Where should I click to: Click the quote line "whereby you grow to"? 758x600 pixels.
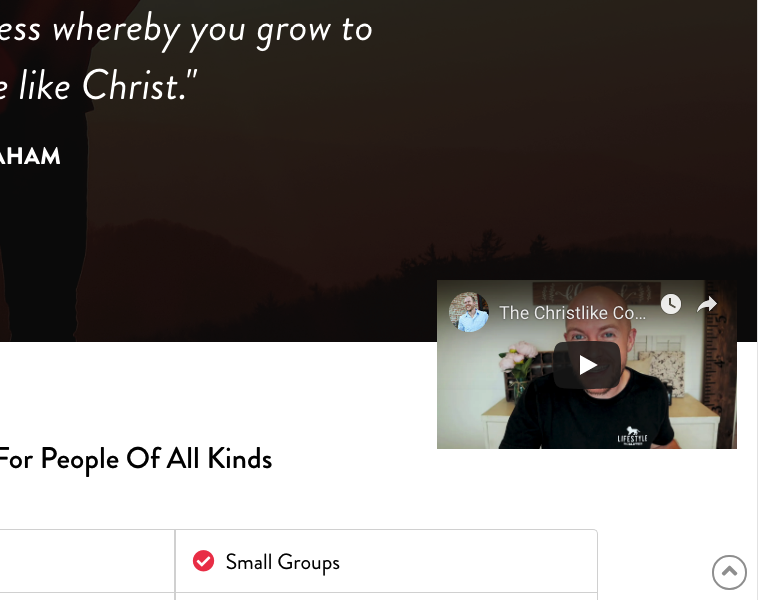point(212,31)
